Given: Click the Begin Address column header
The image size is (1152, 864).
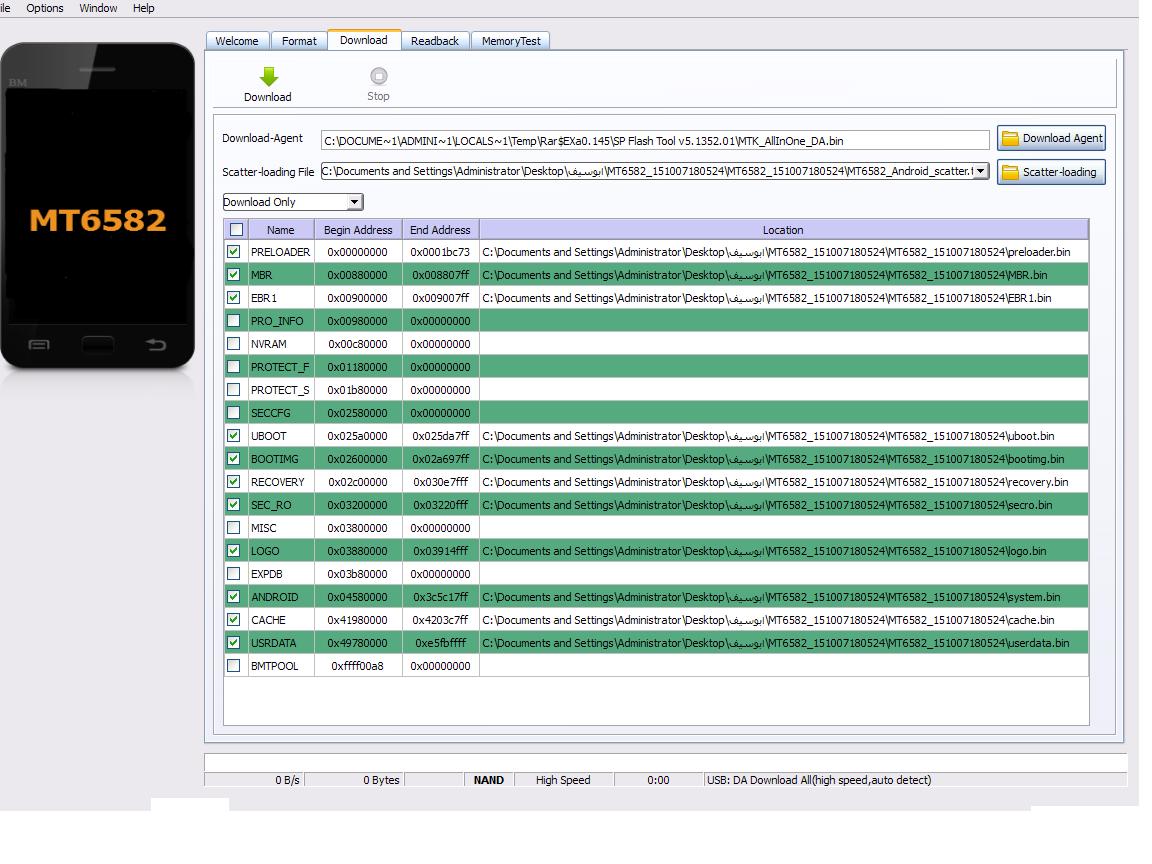Looking at the screenshot, I should tap(358, 230).
